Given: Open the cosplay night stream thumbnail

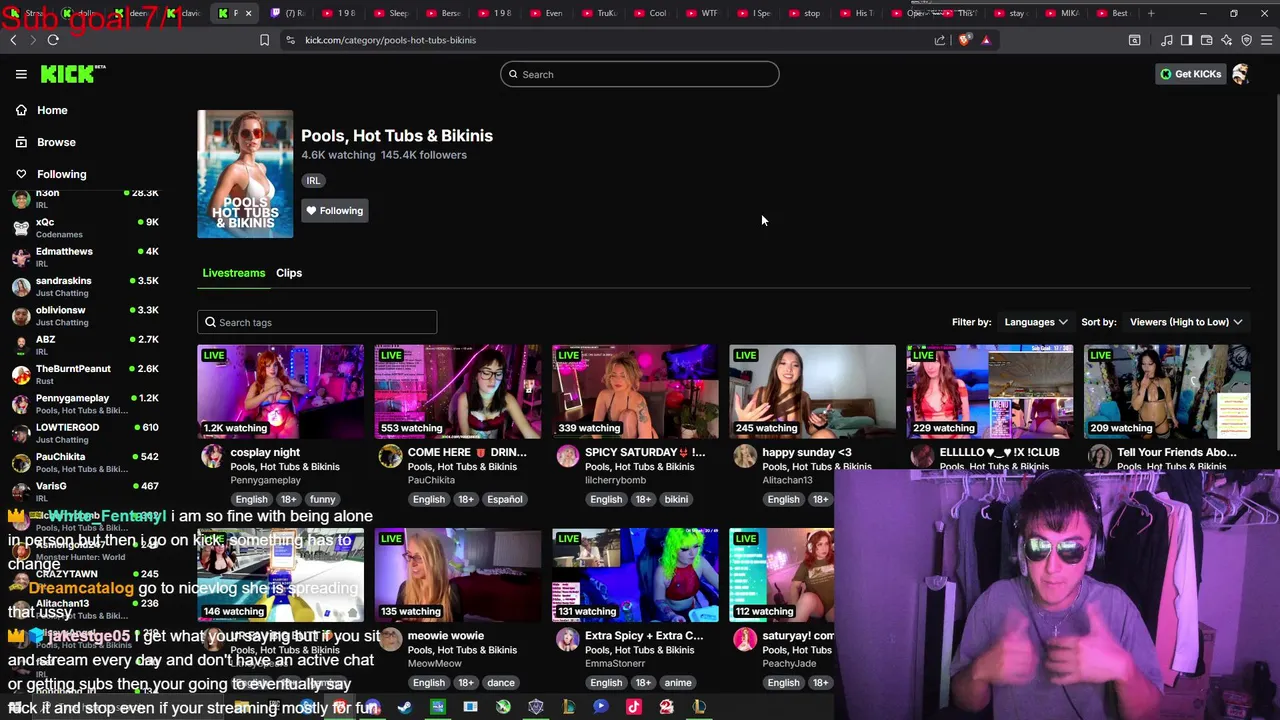Looking at the screenshot, I should click(281, 391).
